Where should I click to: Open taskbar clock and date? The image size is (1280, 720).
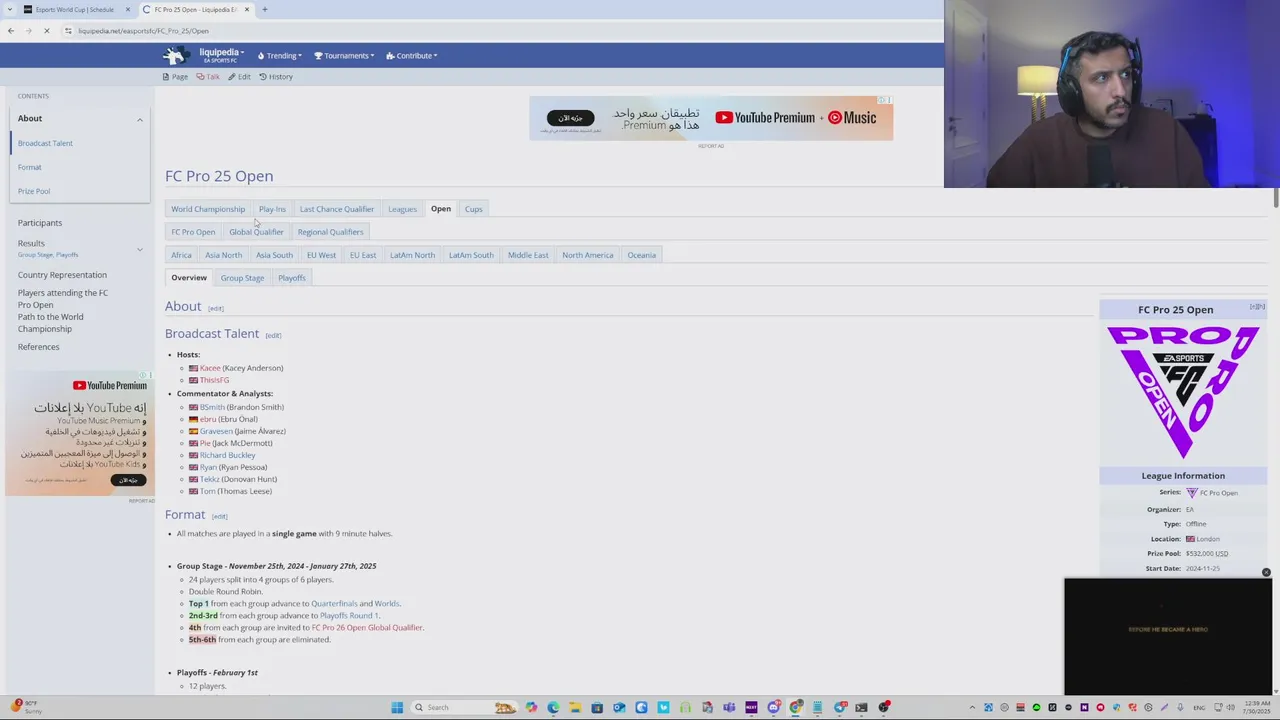click(1256, 708)
